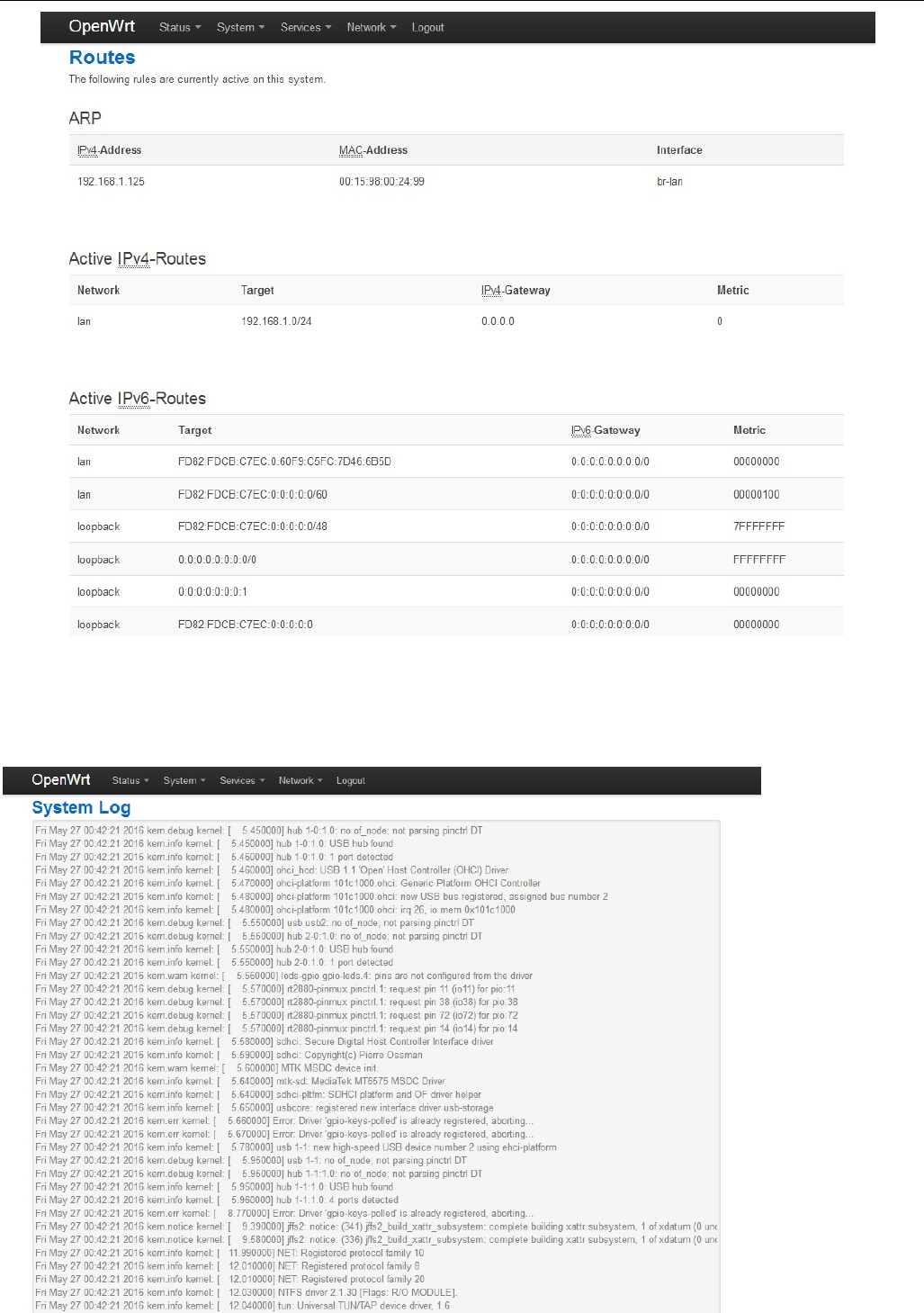Viewport: 924px width, 1313px height.
Task: Click MAC-Address column header
Action: click(x=373, y=150)
